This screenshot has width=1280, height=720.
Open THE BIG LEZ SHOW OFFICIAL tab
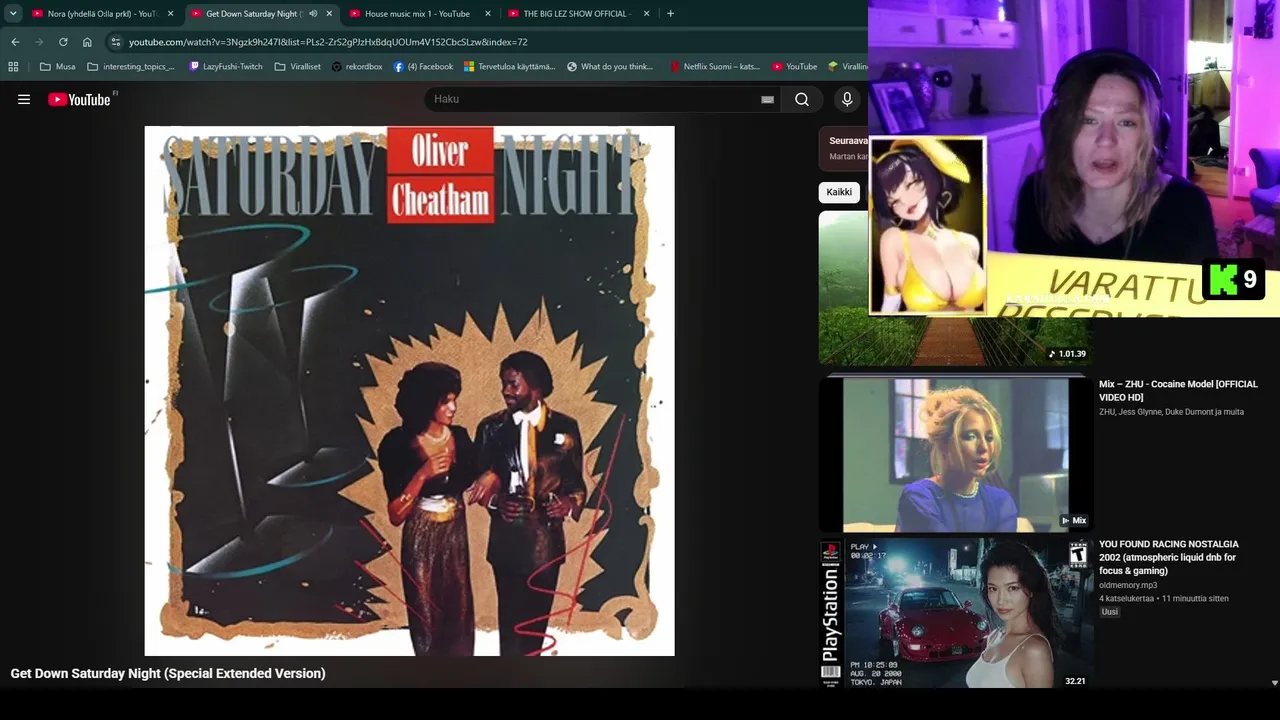(x=575, y=14)
